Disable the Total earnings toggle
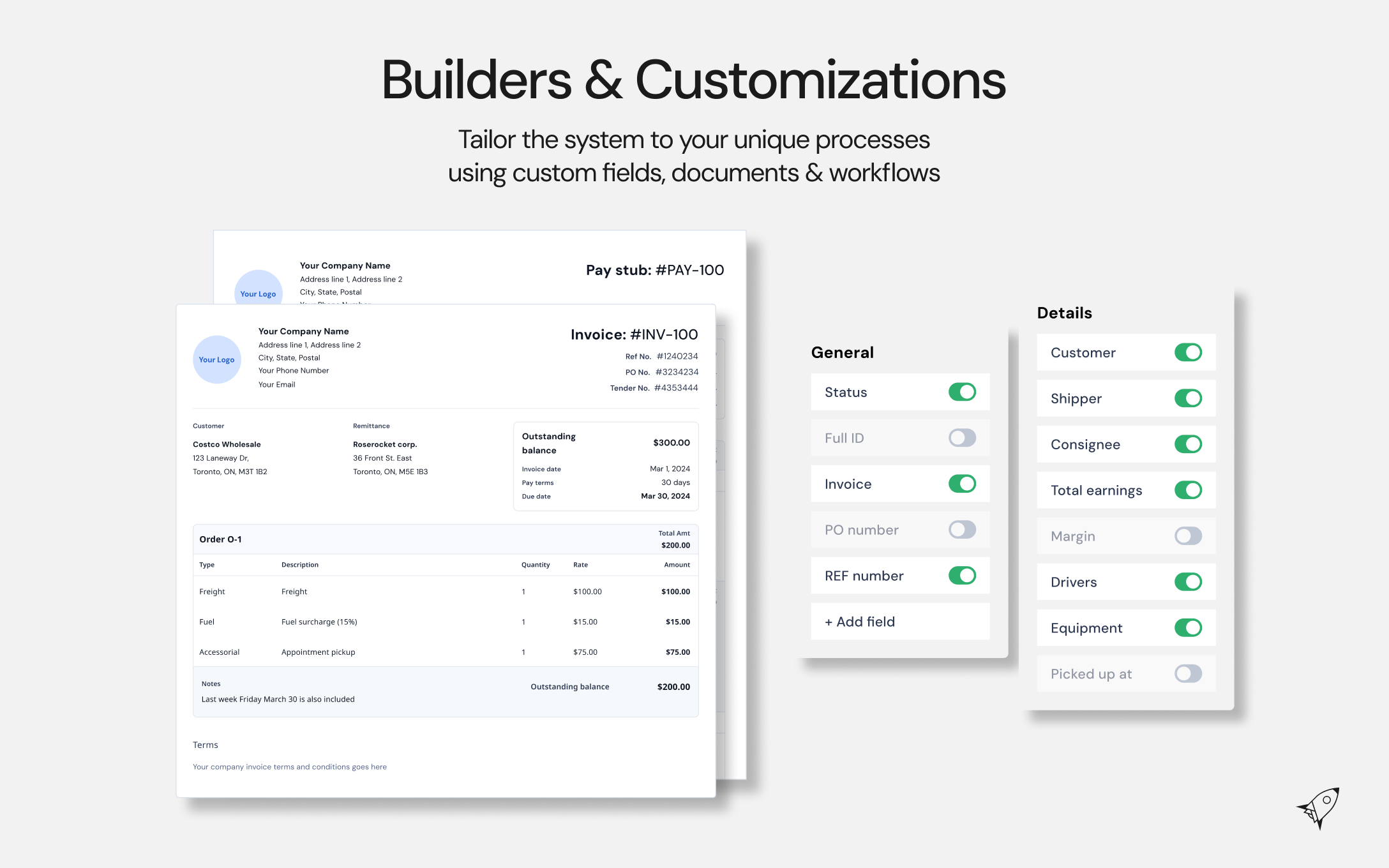The width and height of the screenshot is (1389, 868). pyautogui.click(x=1188, y=490)
